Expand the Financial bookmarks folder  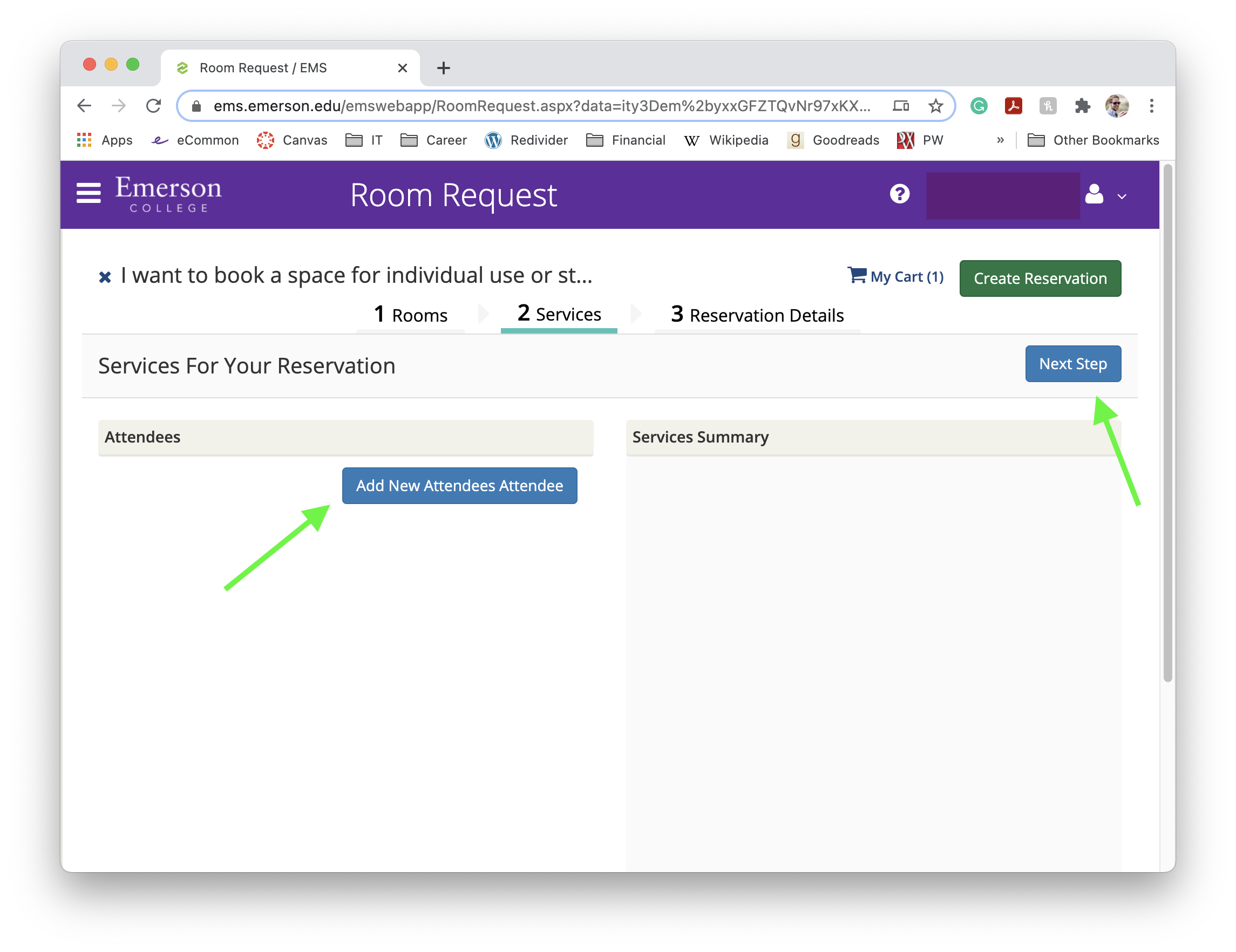pos(626,140)
